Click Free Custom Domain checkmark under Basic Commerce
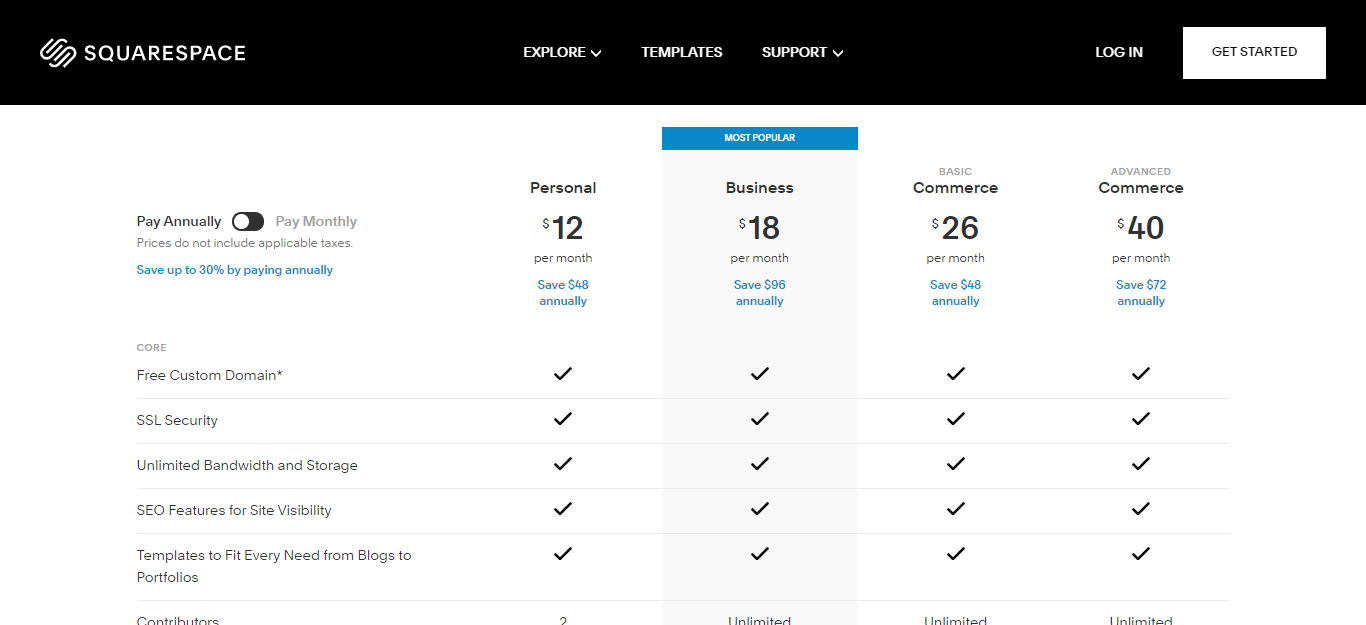1366x625 pixels. pyautogui.click(x=956, y=374)
